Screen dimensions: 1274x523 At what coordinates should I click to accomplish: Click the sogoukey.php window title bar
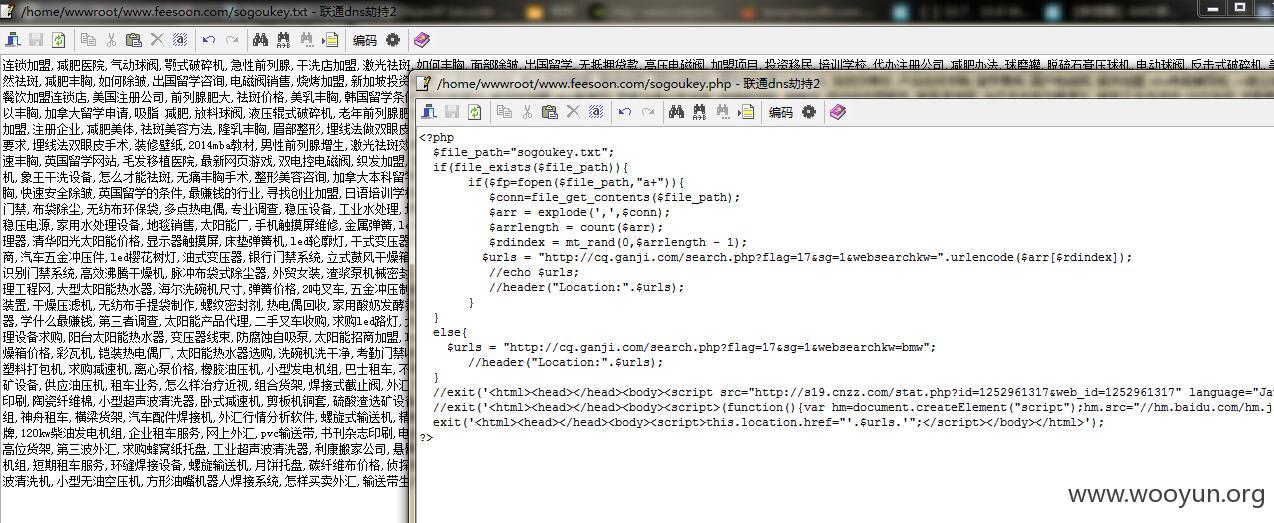(840, 84)
